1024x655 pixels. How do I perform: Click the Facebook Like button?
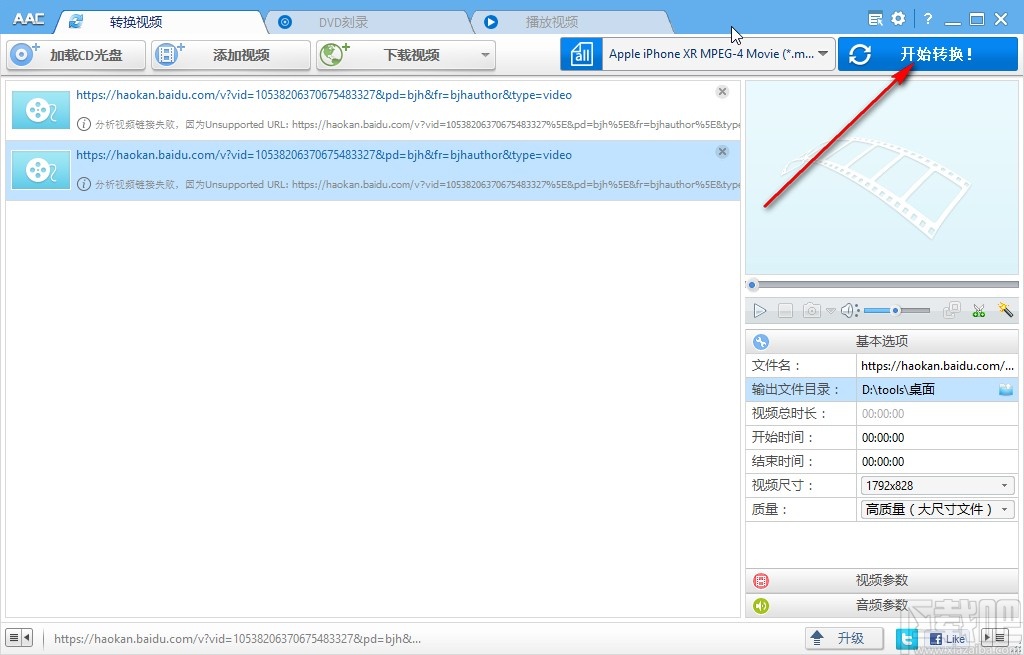point(948,639)
